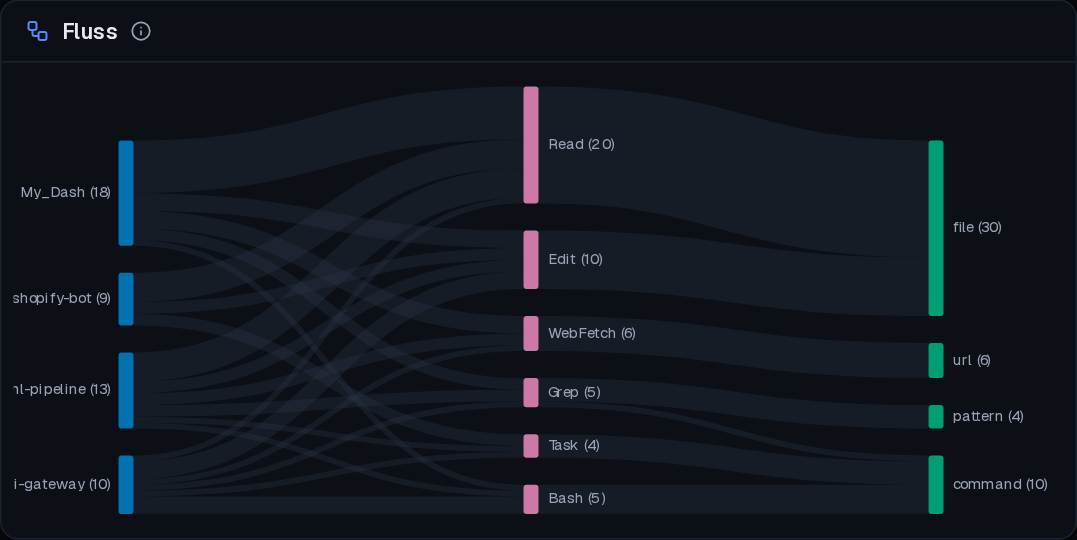Click the flow link from Read to file
Image resolution: width=1077 pixels, height=540 pixels.
coord(734,172)
